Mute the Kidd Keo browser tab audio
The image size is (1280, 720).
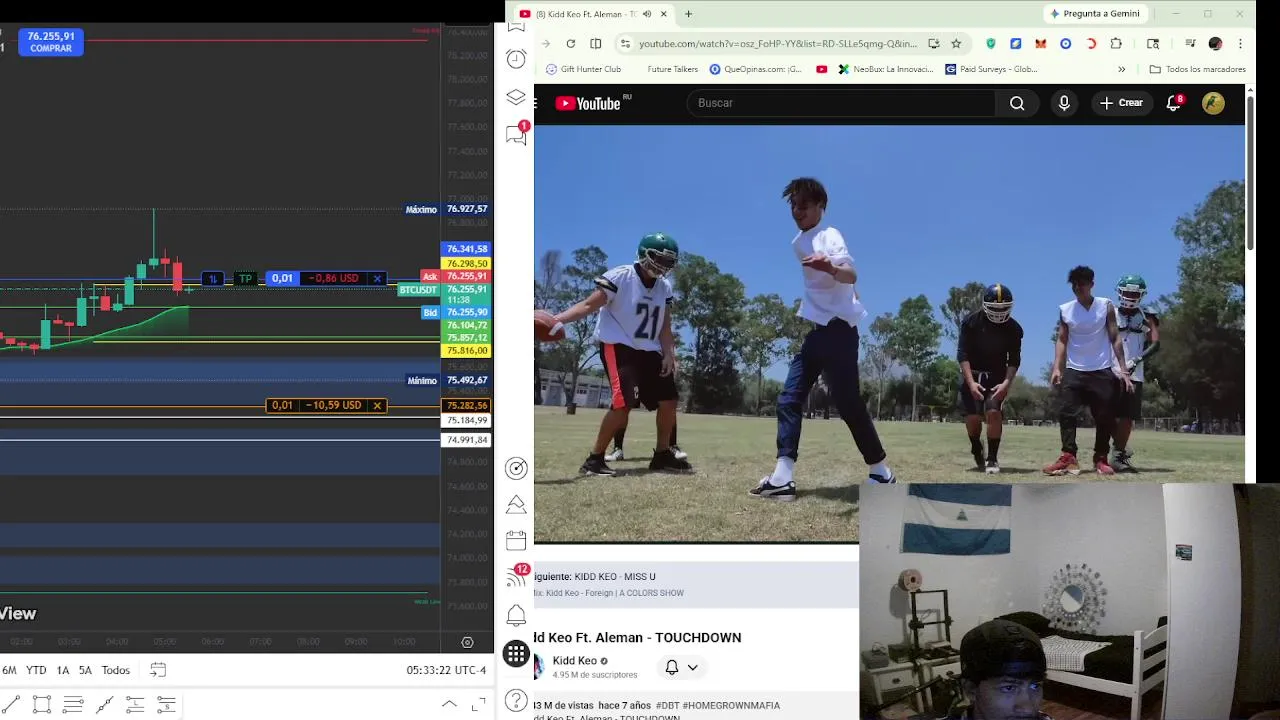[x=647, y=14]
